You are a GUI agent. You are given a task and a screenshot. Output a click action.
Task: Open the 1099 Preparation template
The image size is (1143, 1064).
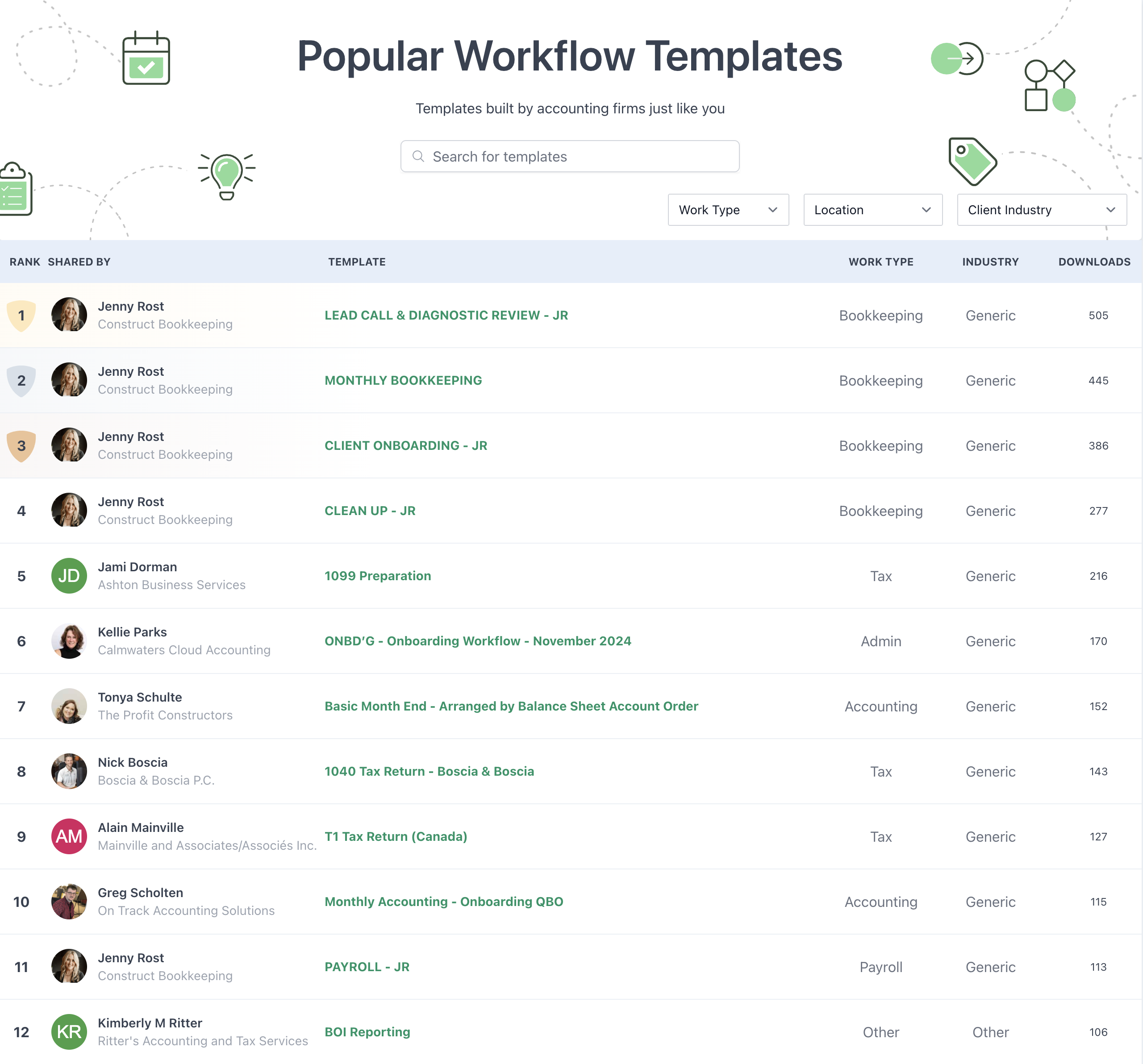click(x=377, y=576)
